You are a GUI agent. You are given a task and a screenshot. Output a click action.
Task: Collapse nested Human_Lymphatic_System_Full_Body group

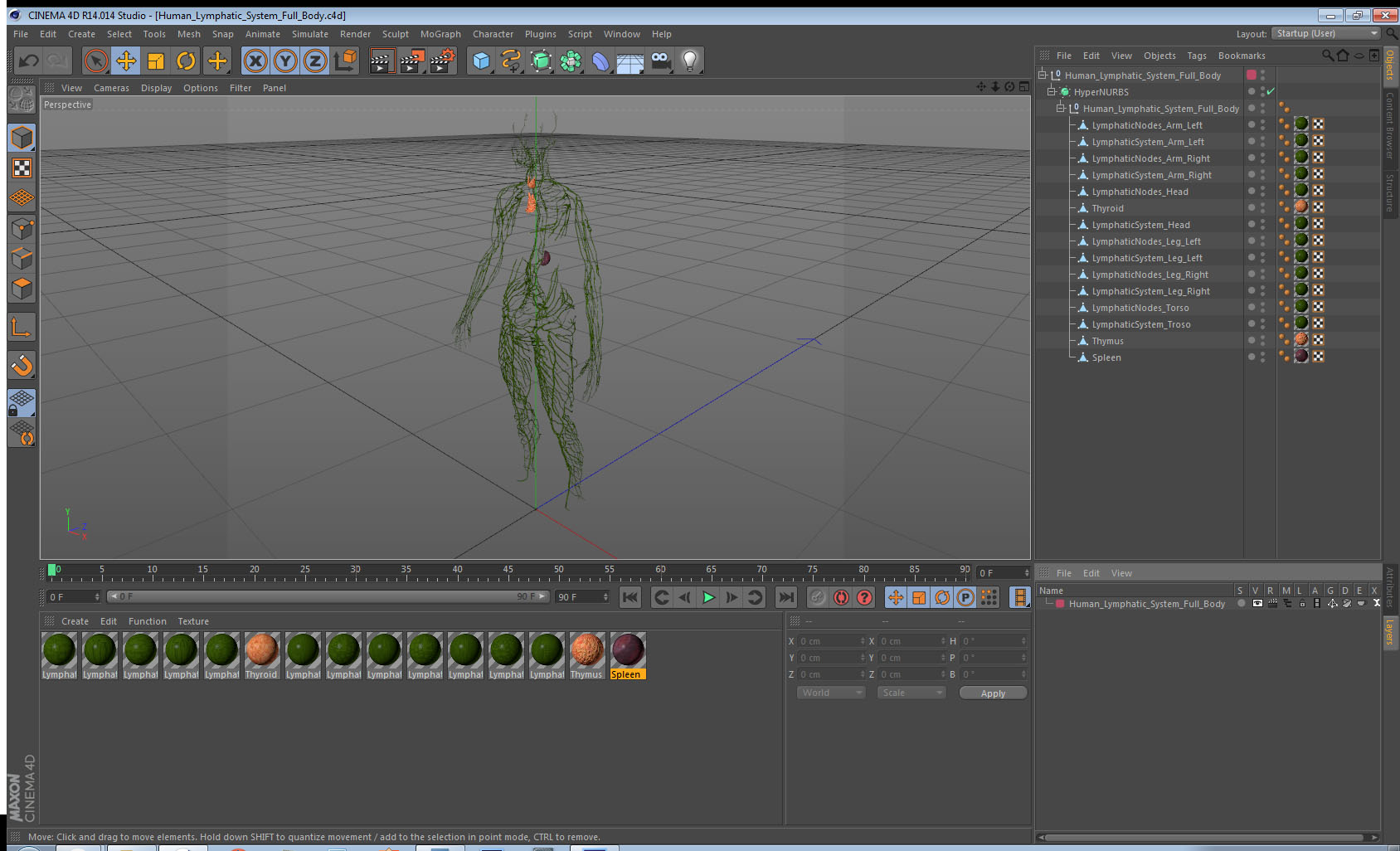pyautogui.click(x=1060, y=108)
